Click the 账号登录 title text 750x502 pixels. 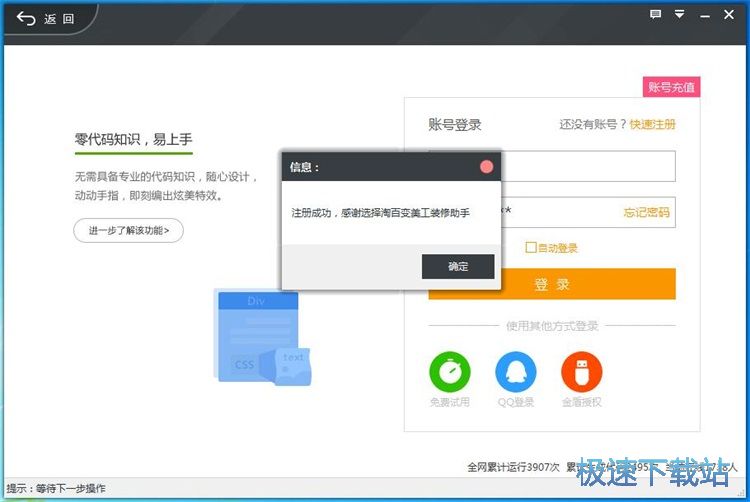click(455, 125)
